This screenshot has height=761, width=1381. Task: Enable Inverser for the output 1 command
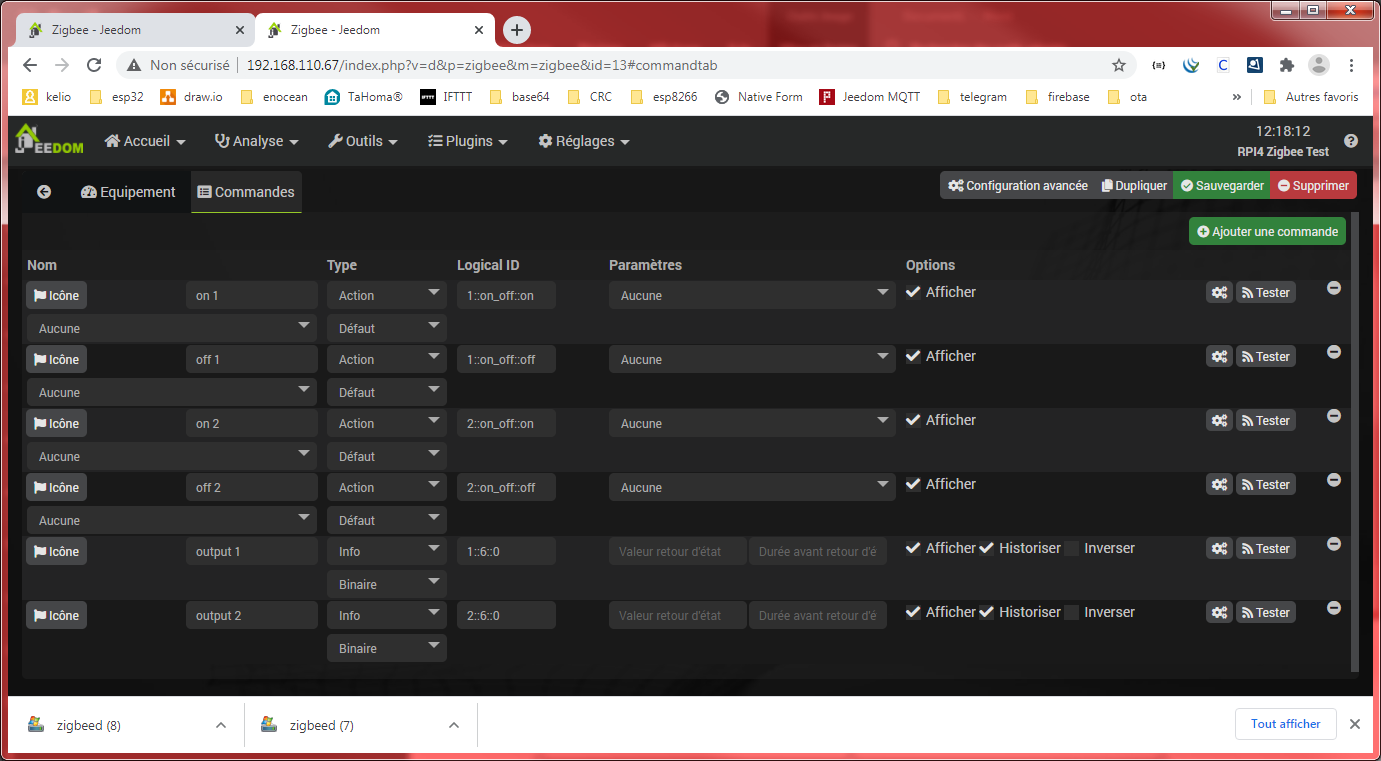click(1072, 548)
